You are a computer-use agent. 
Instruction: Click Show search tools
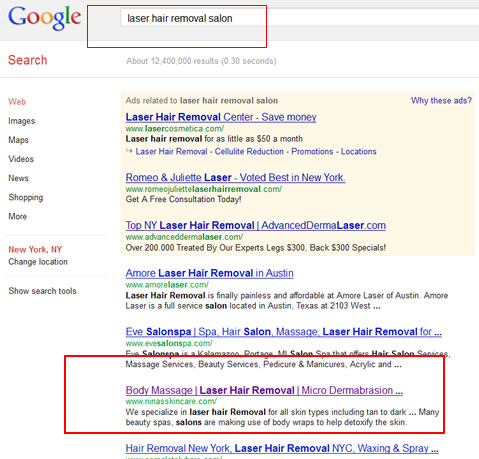(42, 291)
